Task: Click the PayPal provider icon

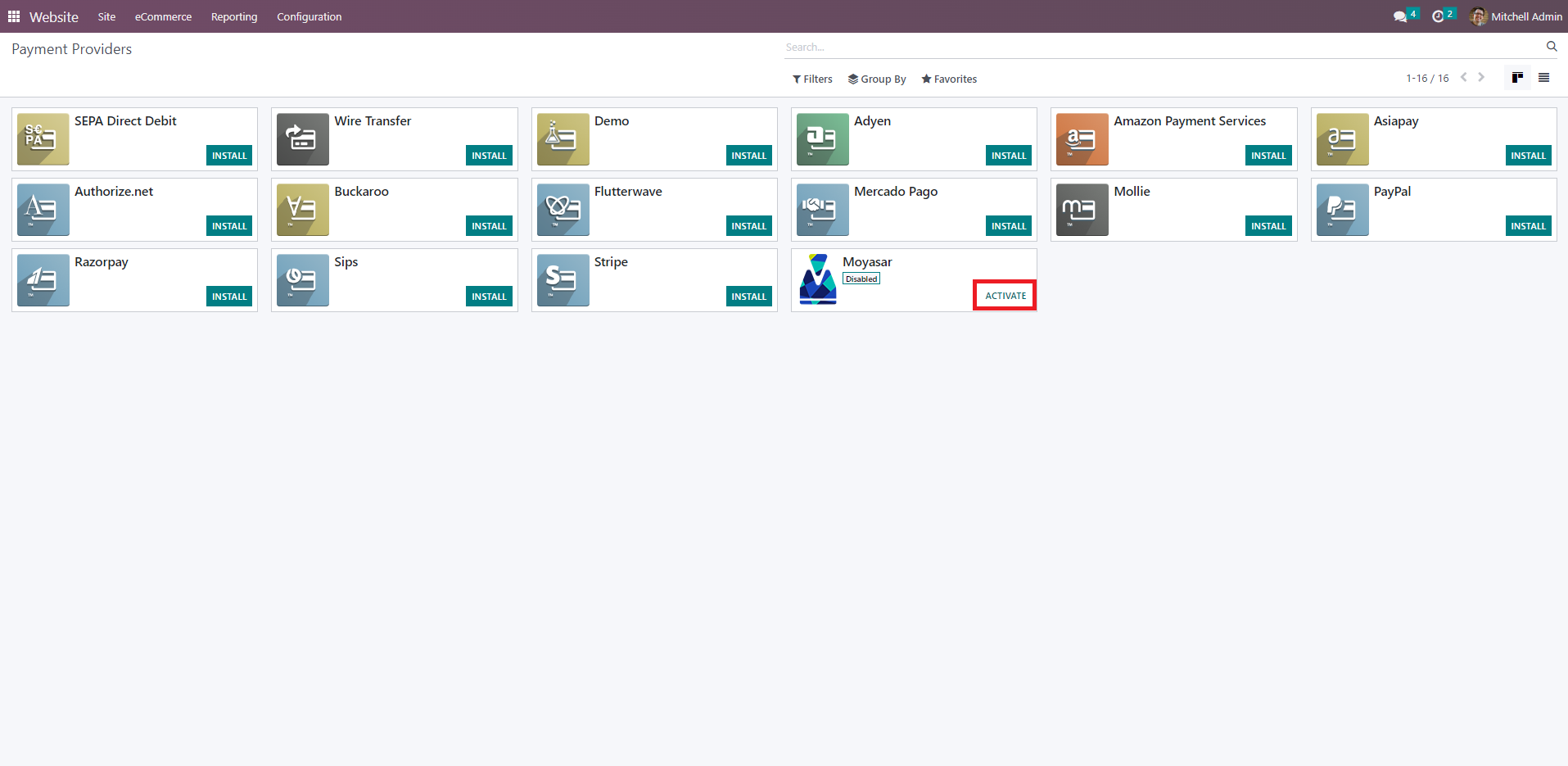Action: point(1342,210)
